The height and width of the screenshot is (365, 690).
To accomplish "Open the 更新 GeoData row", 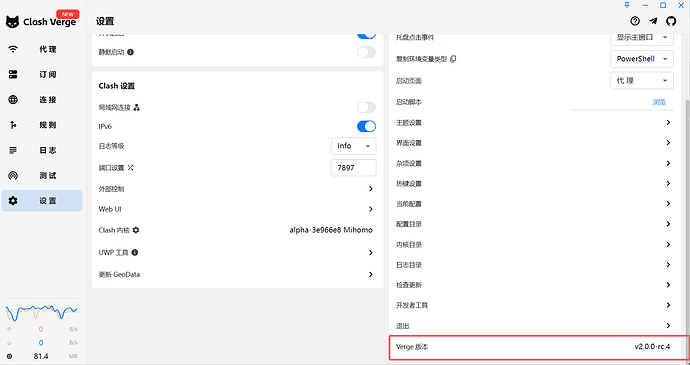I will click(237, 274).
